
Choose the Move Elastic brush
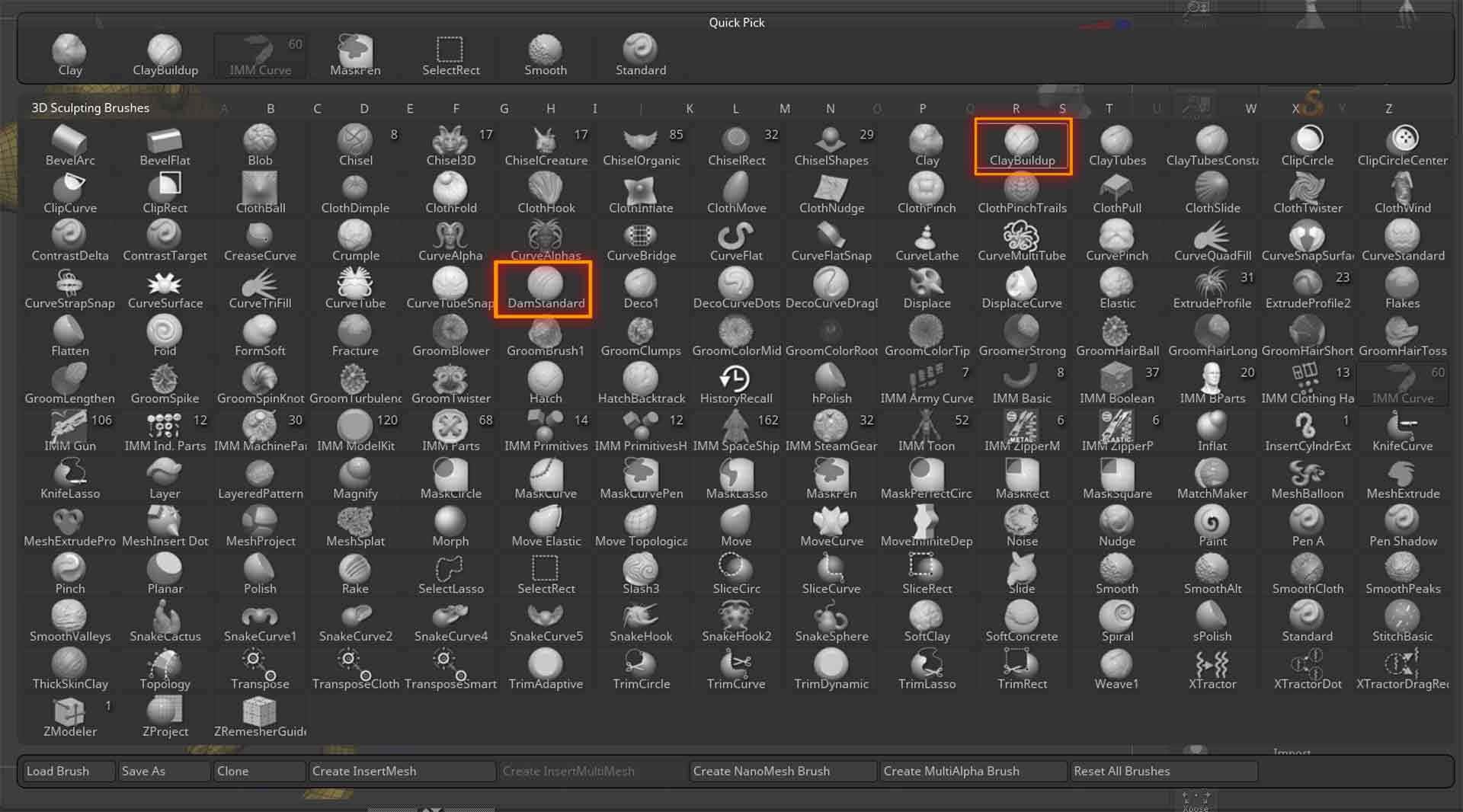pyautogui.click(x=546, y=527)
